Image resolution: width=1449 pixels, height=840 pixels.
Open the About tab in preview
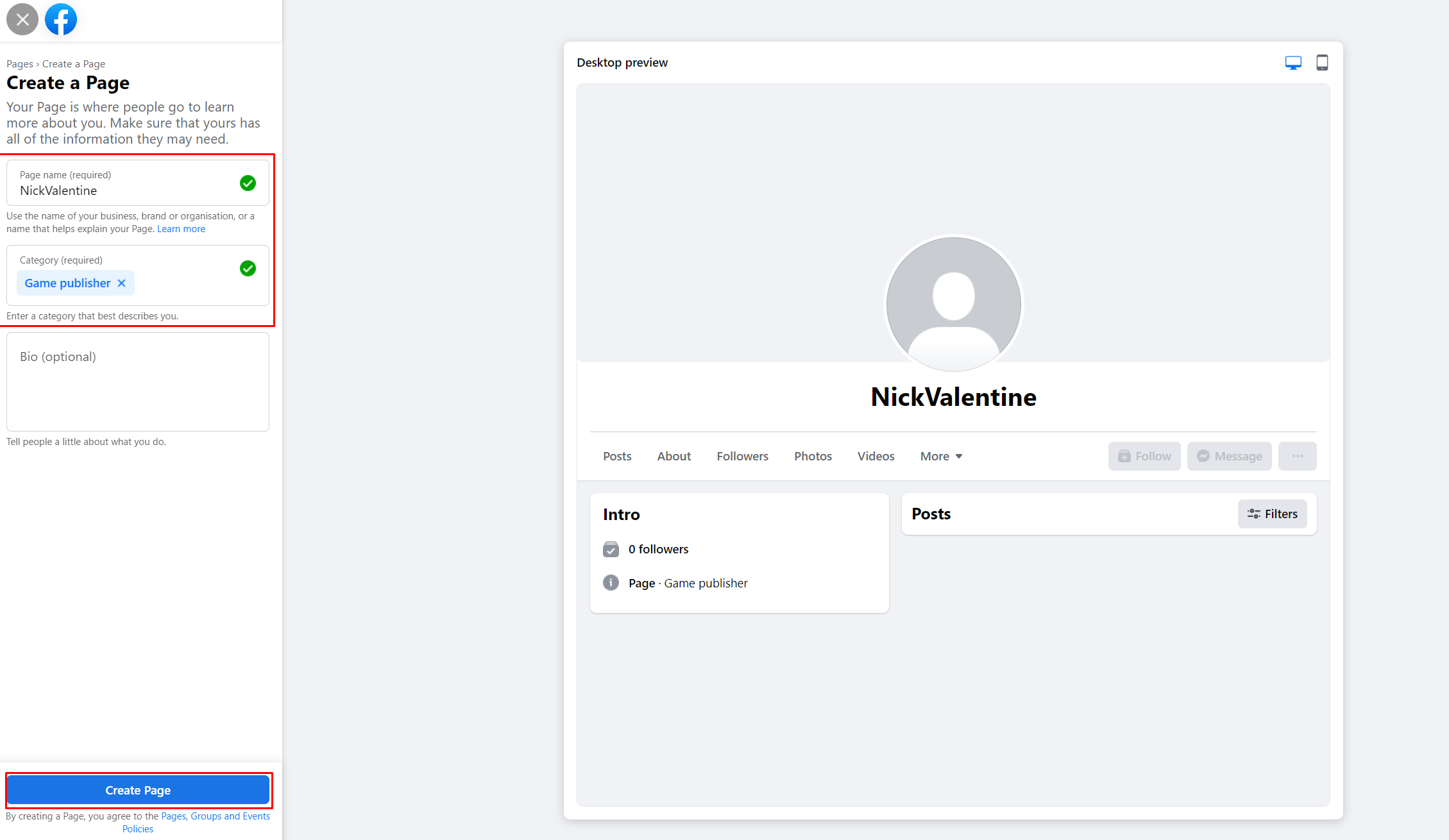(x=674, y=456)
